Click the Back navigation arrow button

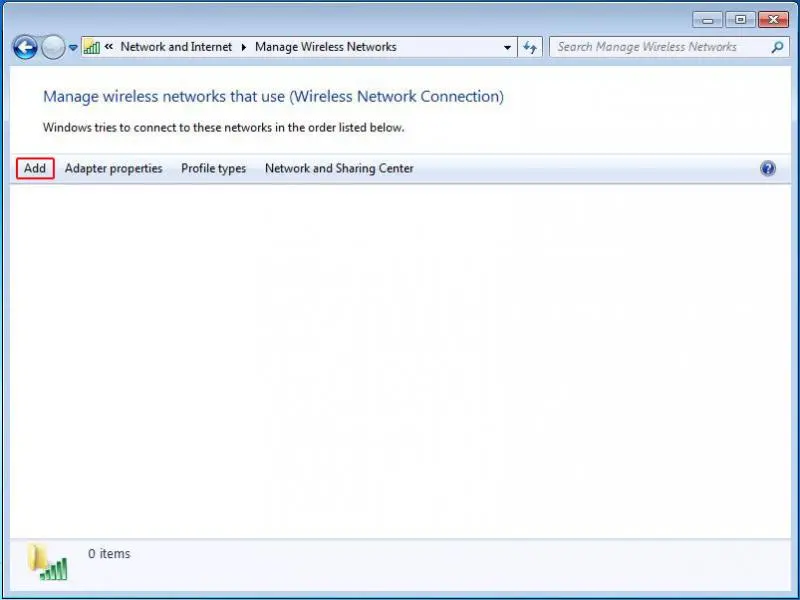pyautogui.click(x=25, y=47)
